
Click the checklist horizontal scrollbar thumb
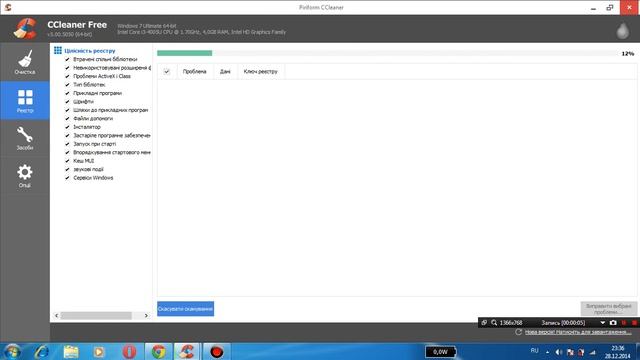(x=96, y=316)
